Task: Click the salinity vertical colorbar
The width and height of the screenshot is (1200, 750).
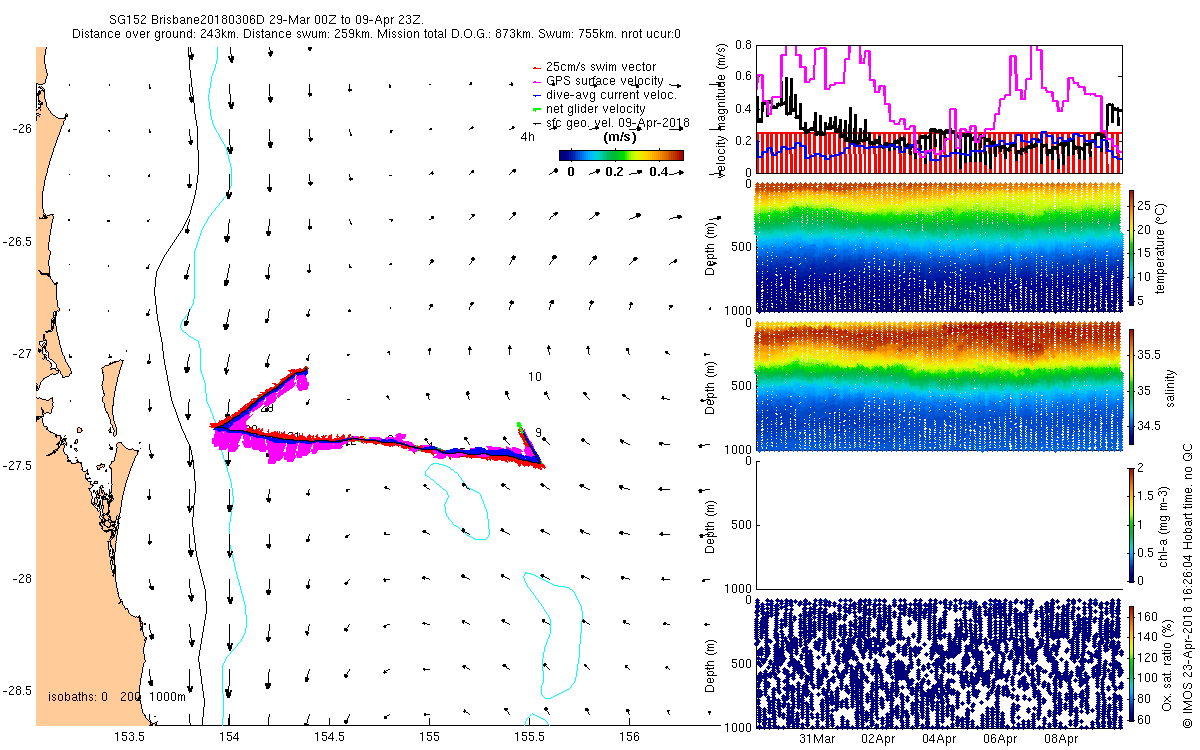Action: click(x=1132, y=385)
